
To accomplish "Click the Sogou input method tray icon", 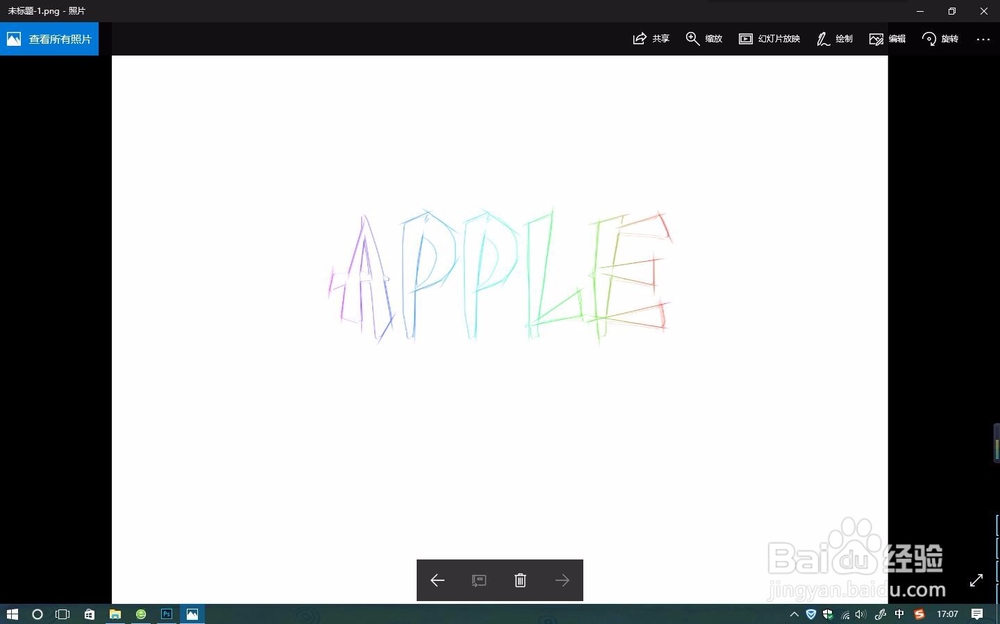I will (919, 614).
